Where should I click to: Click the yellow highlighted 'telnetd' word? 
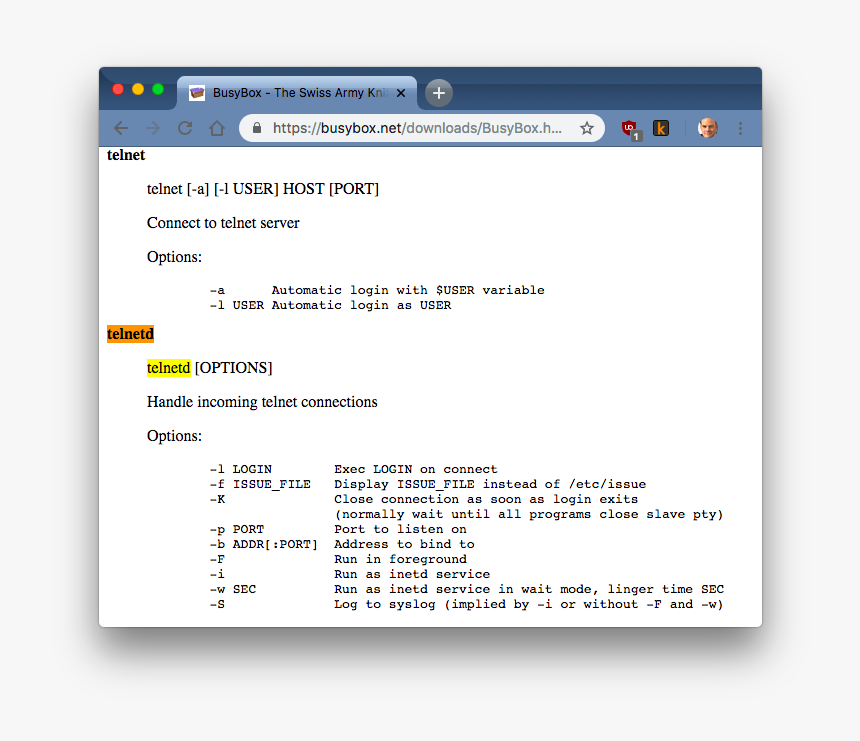point(168,368)
